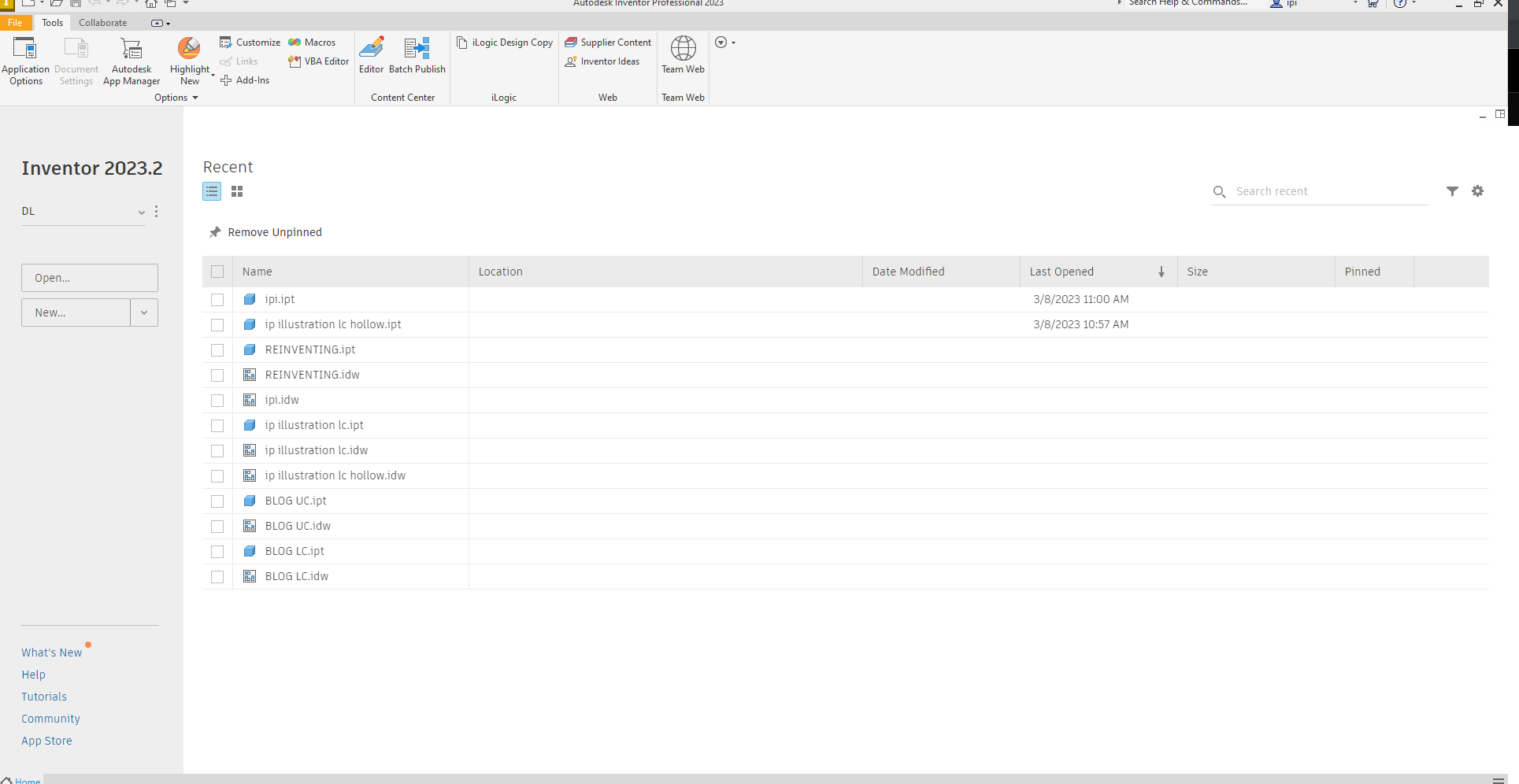Collapse the Options panel expander
The width and height of the screenshot is (1519, 784).
196,98
